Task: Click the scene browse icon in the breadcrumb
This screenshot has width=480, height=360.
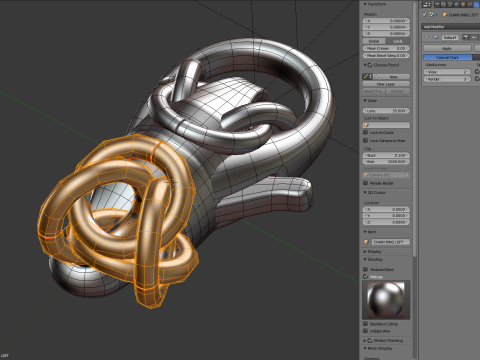Action: point(432,15)
